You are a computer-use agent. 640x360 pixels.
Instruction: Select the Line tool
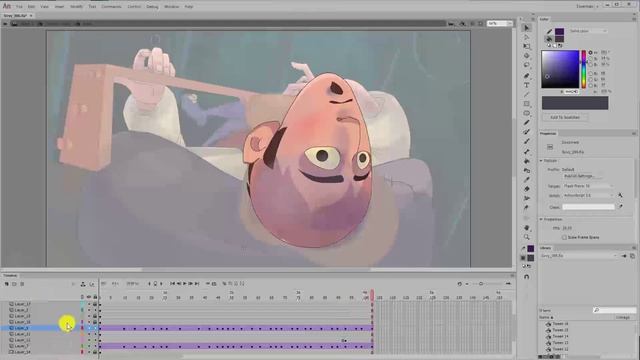pyautogui.click(x=527, y=94)
